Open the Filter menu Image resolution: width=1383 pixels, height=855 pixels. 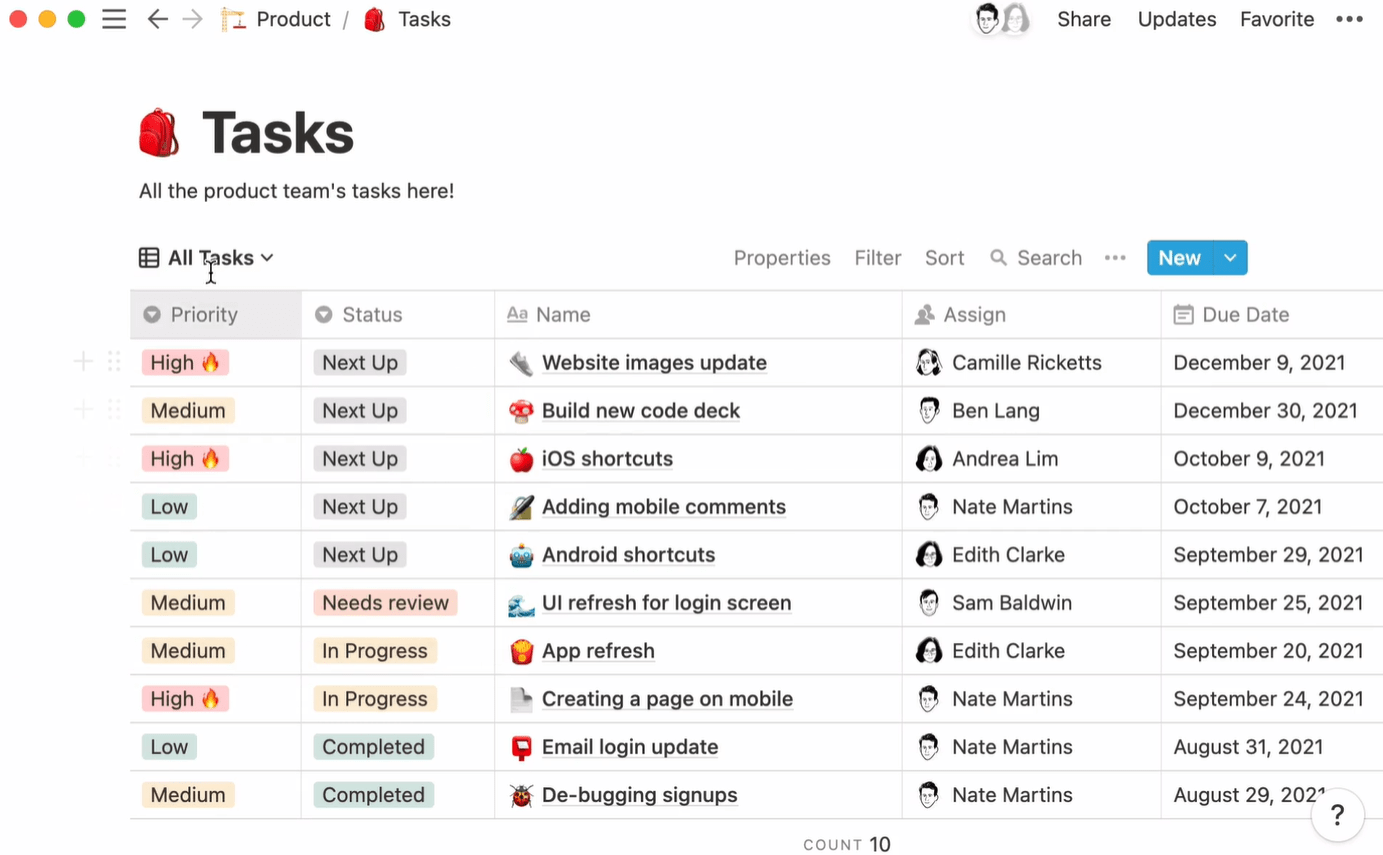coord(878,258)
